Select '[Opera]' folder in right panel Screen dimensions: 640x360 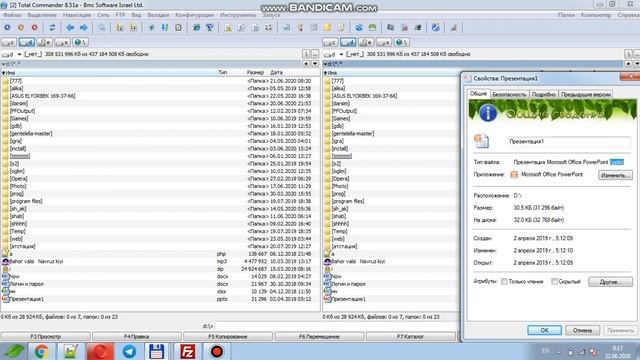coord(340,179)
